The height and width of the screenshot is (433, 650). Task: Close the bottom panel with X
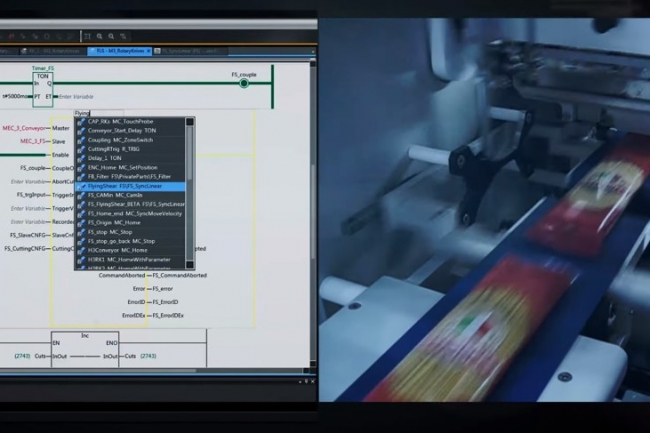pyautogui.click(x=313, y=381)
